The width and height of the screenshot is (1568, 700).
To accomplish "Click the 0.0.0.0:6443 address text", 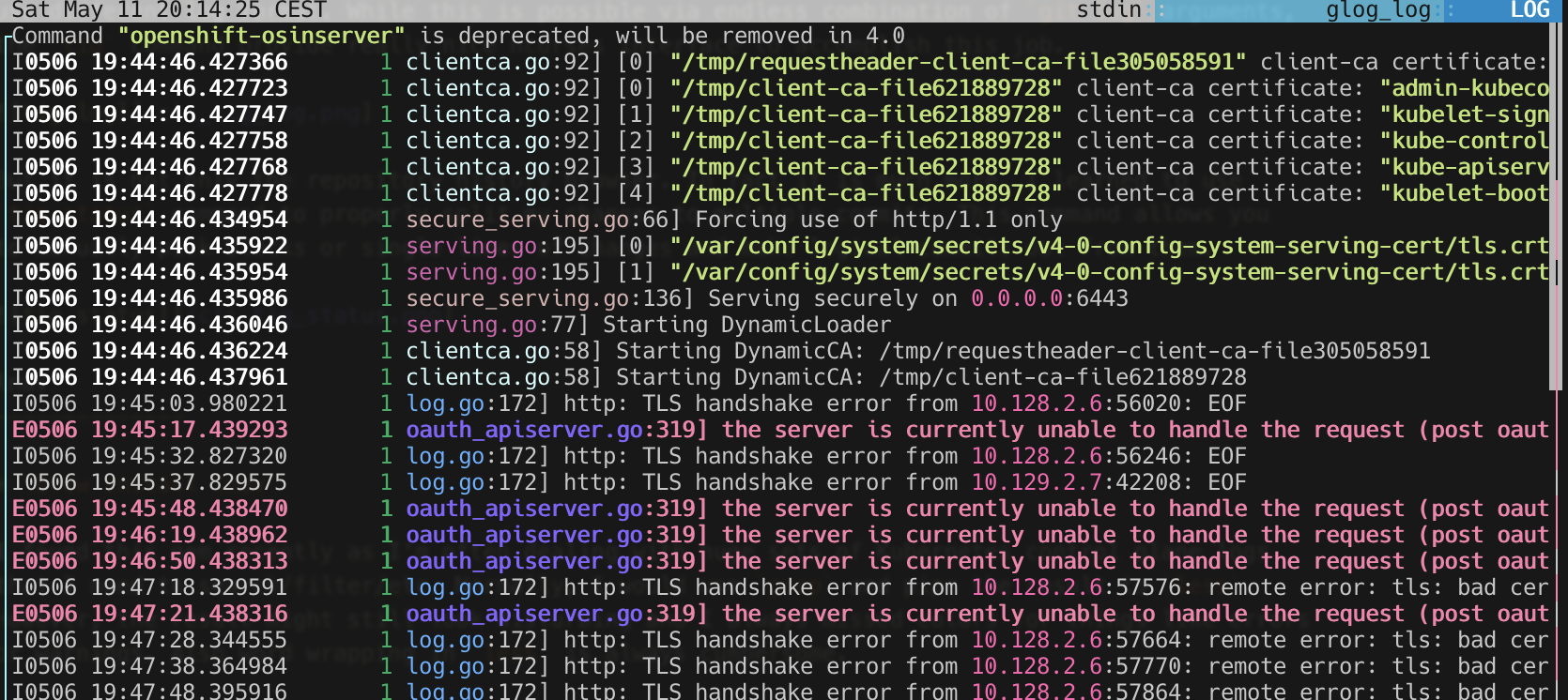I will [1050, 298].
